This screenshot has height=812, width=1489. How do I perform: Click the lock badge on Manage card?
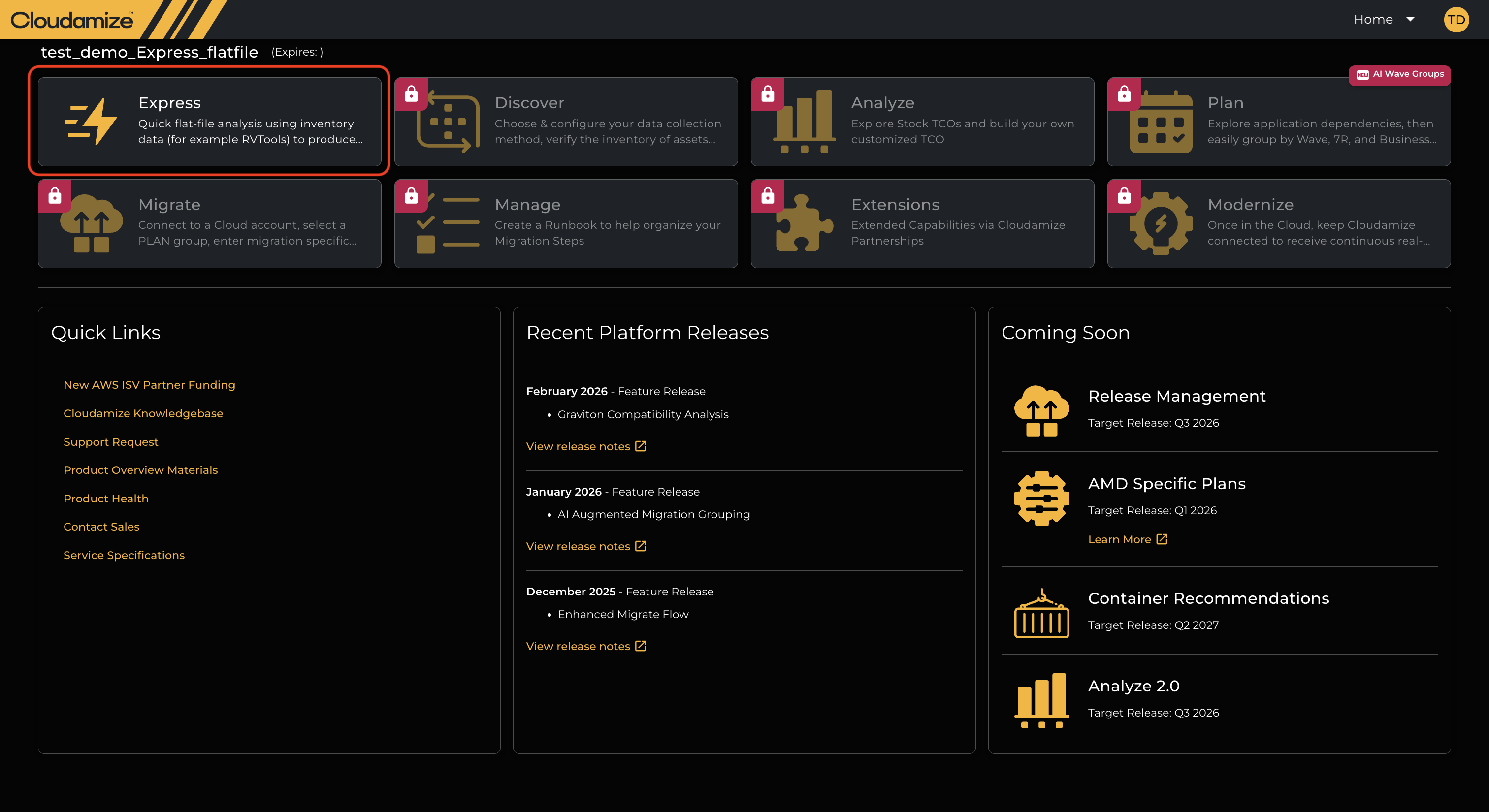coord(411,196)
